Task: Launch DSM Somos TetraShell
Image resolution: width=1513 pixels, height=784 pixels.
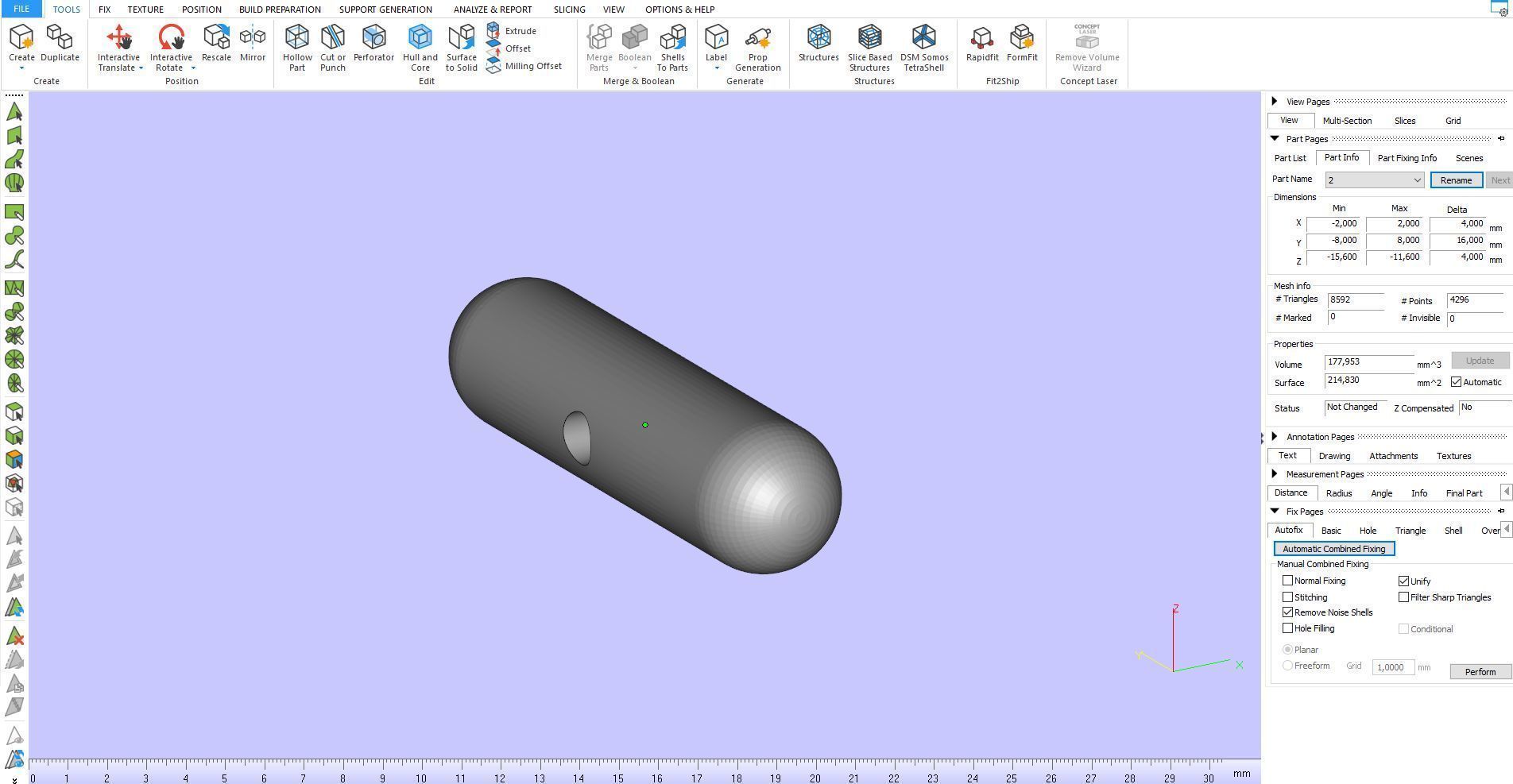Action: (924, 48)
